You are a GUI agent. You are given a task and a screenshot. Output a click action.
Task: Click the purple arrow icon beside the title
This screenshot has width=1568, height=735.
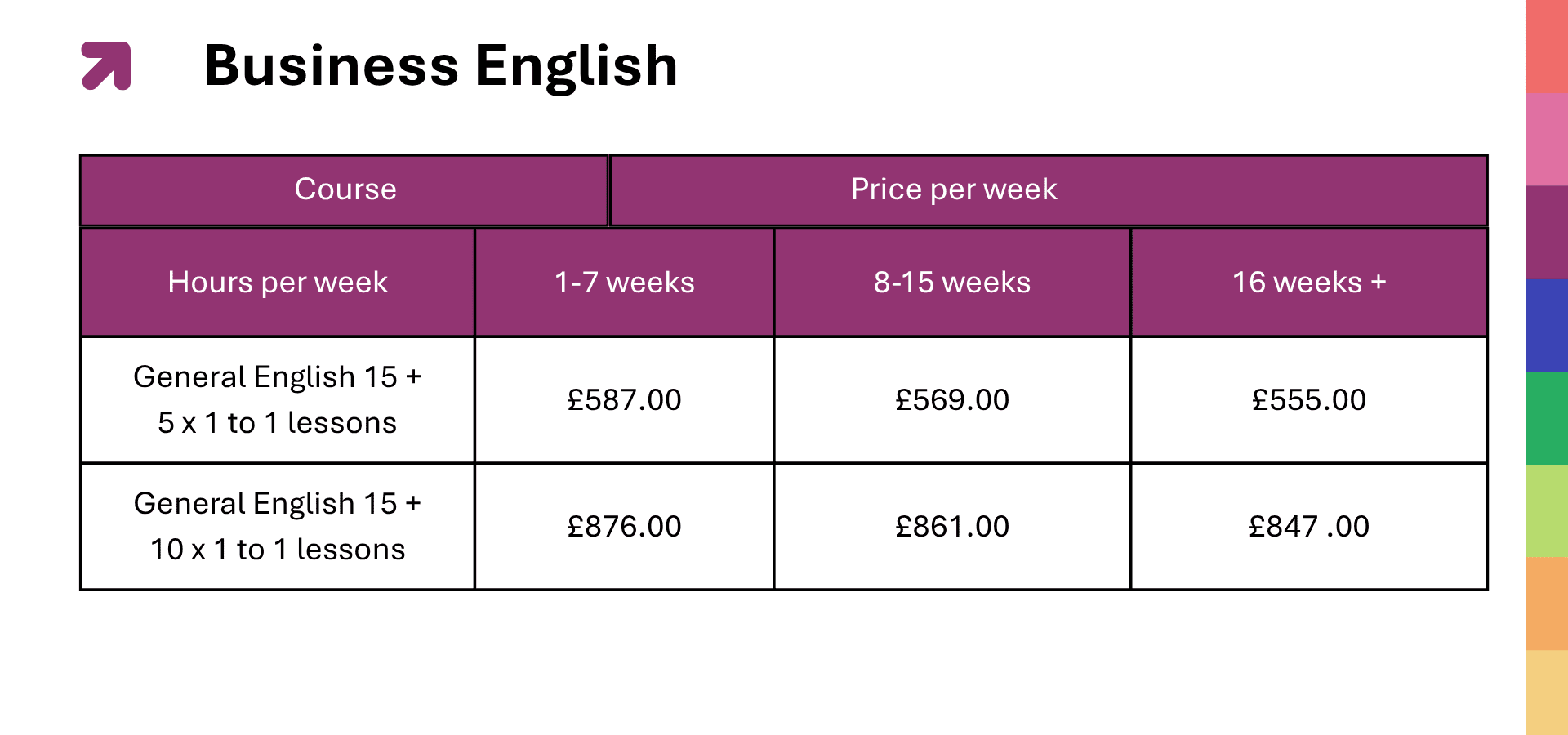106,65
